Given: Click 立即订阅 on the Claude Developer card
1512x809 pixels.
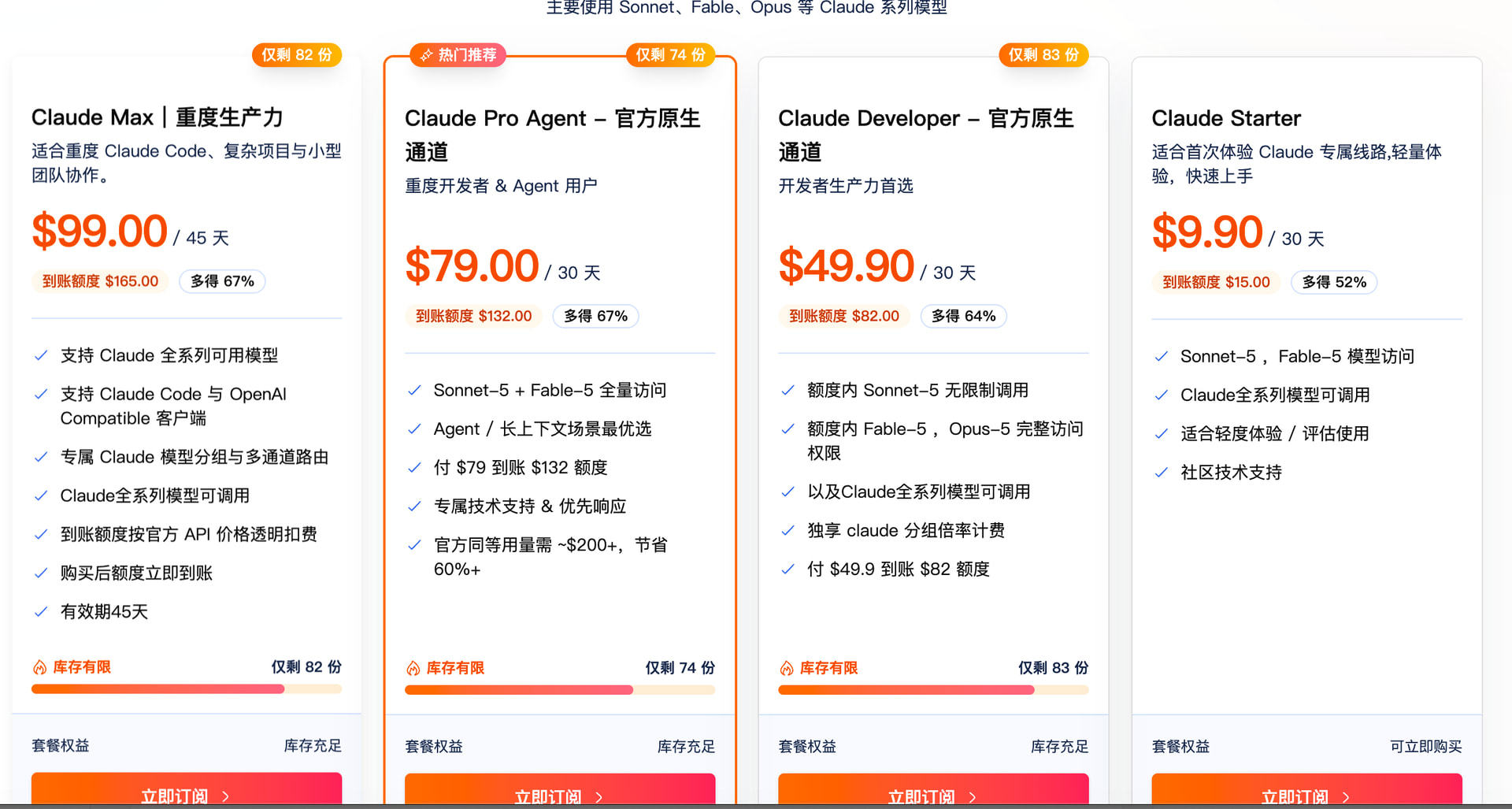Looking at the screenshot, I should point(933,790).
